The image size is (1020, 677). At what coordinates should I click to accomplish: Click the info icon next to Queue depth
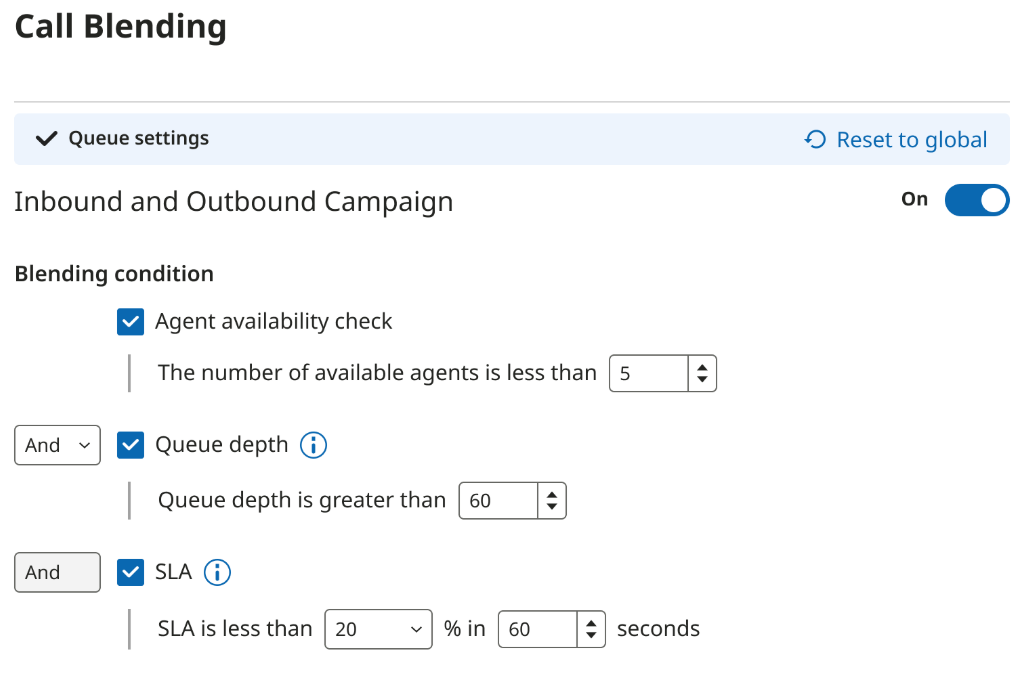click(x=313, y=444)
